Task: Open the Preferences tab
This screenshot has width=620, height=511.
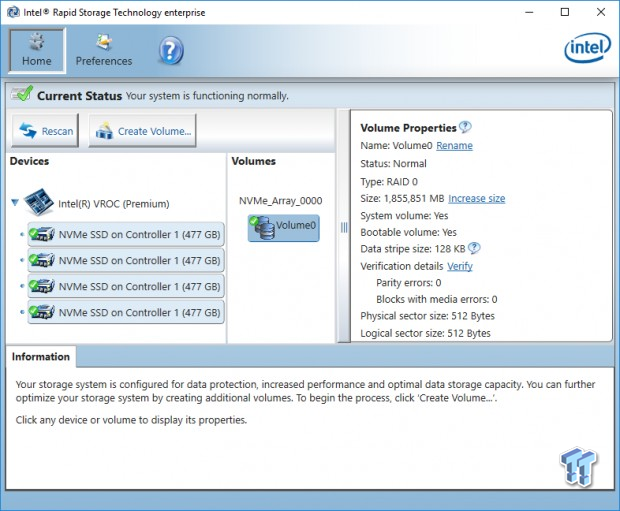Action: pyautogui.click(x=104, y=50)
